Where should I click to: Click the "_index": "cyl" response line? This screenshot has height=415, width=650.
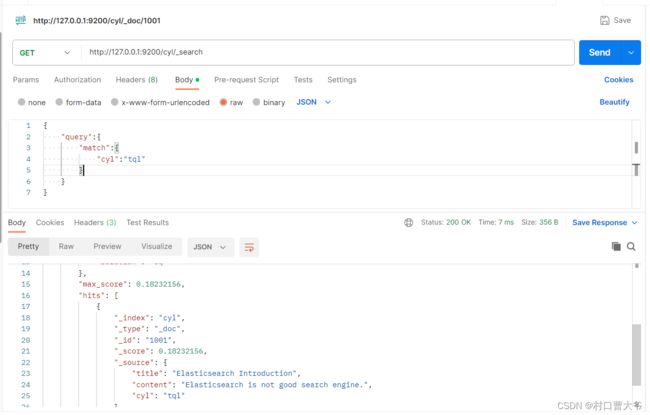point(149,318)
